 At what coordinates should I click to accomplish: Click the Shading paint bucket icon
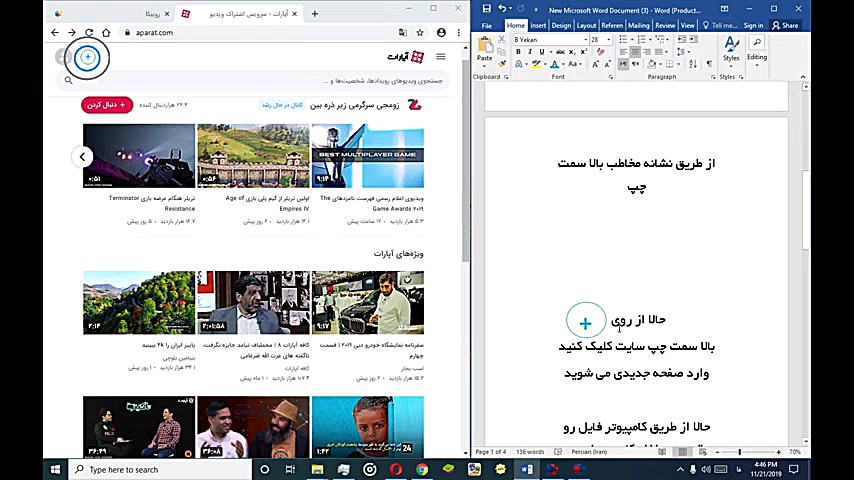coord(651,64)
